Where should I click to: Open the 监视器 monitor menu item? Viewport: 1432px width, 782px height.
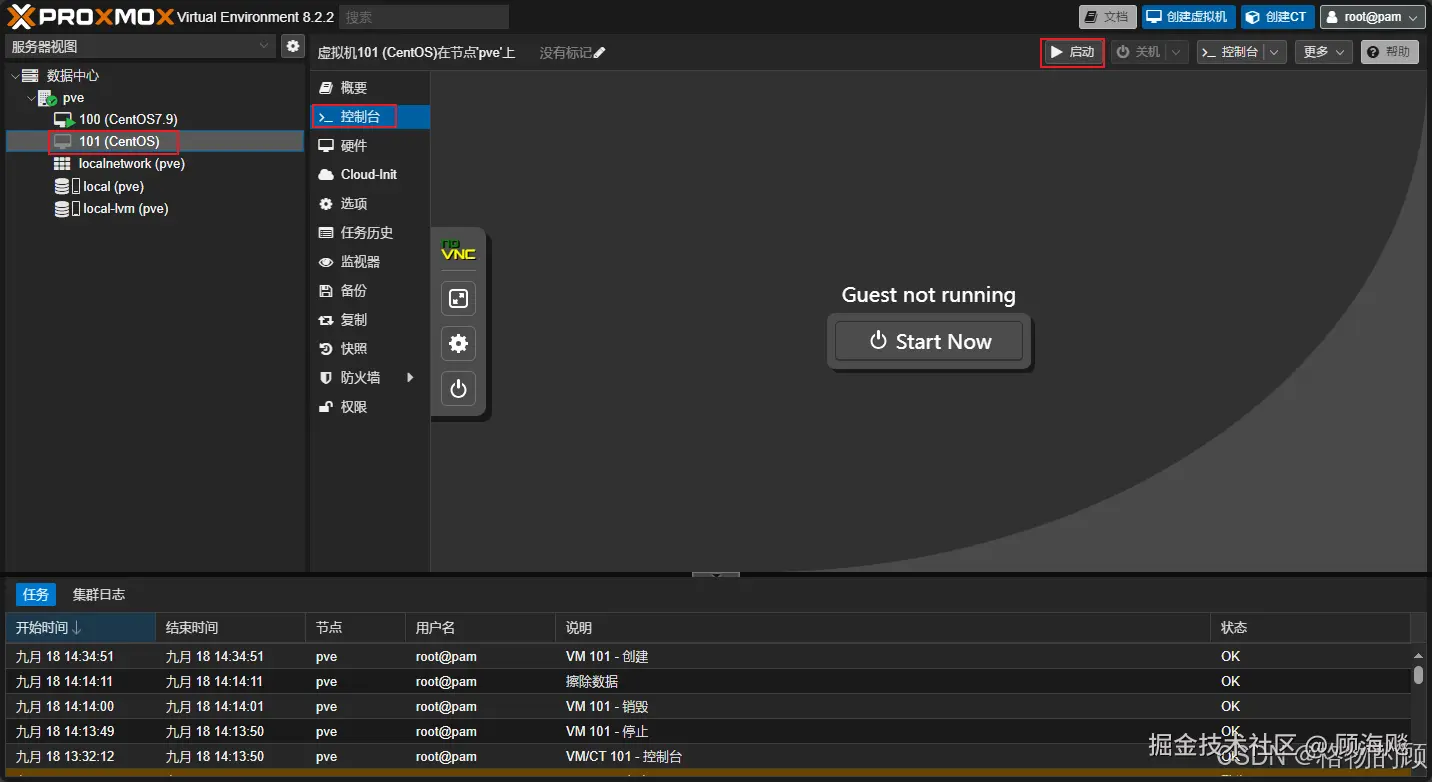pos(370,261)
